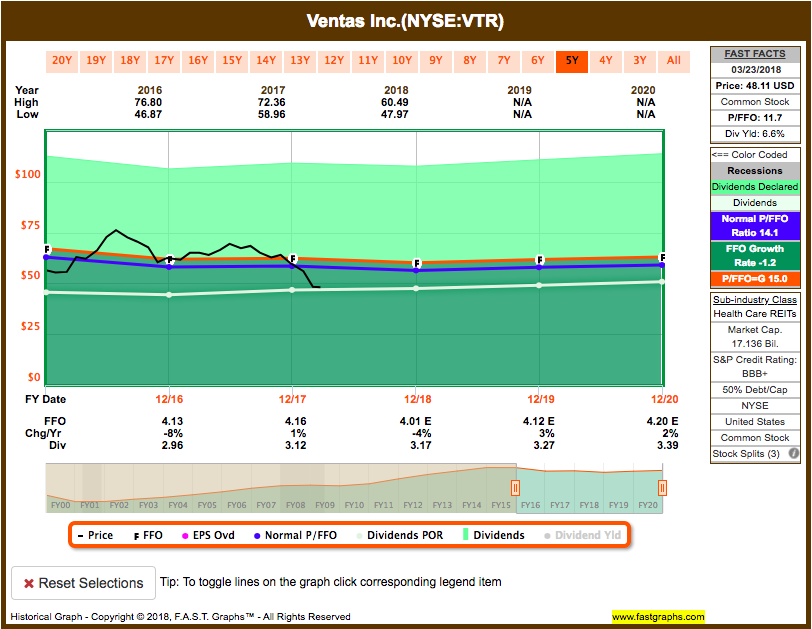Click the FFO Growth Rate -1.2 box
The width and height of the screenshot is (812, 629).
(x=755, y=256)
